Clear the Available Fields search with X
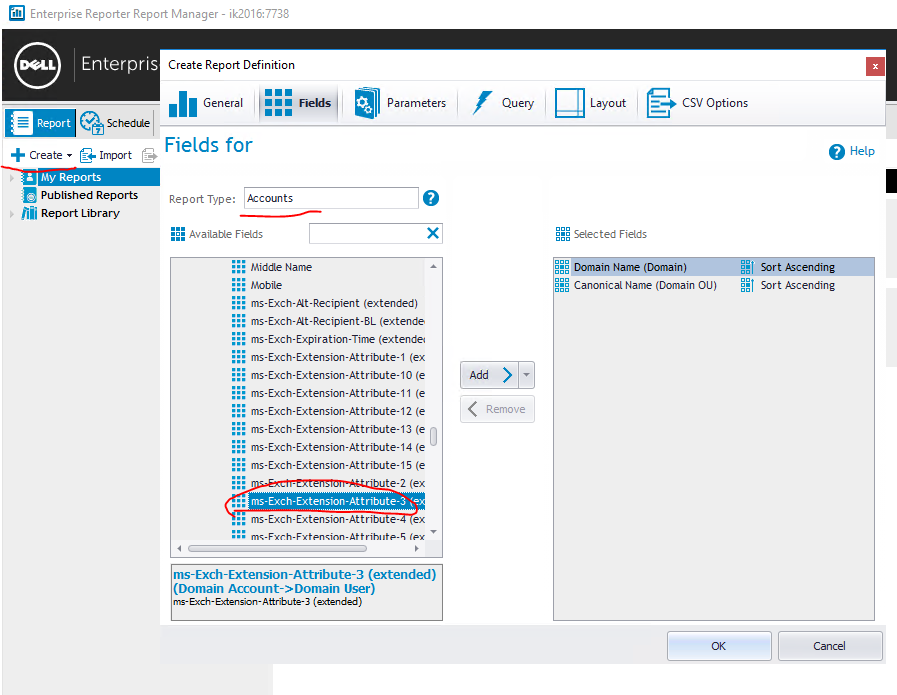This screenshot has width=897, height=695. point(433,233)
